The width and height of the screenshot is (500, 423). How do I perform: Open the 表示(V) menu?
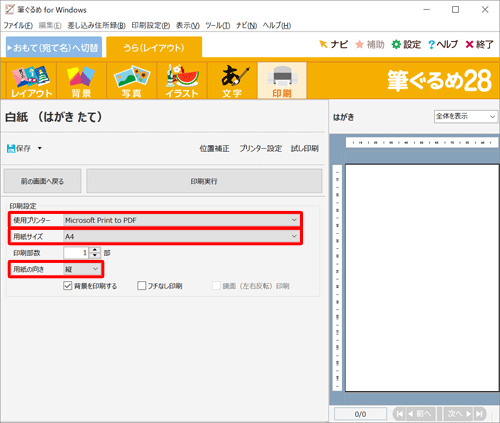[x=188, y=25]
